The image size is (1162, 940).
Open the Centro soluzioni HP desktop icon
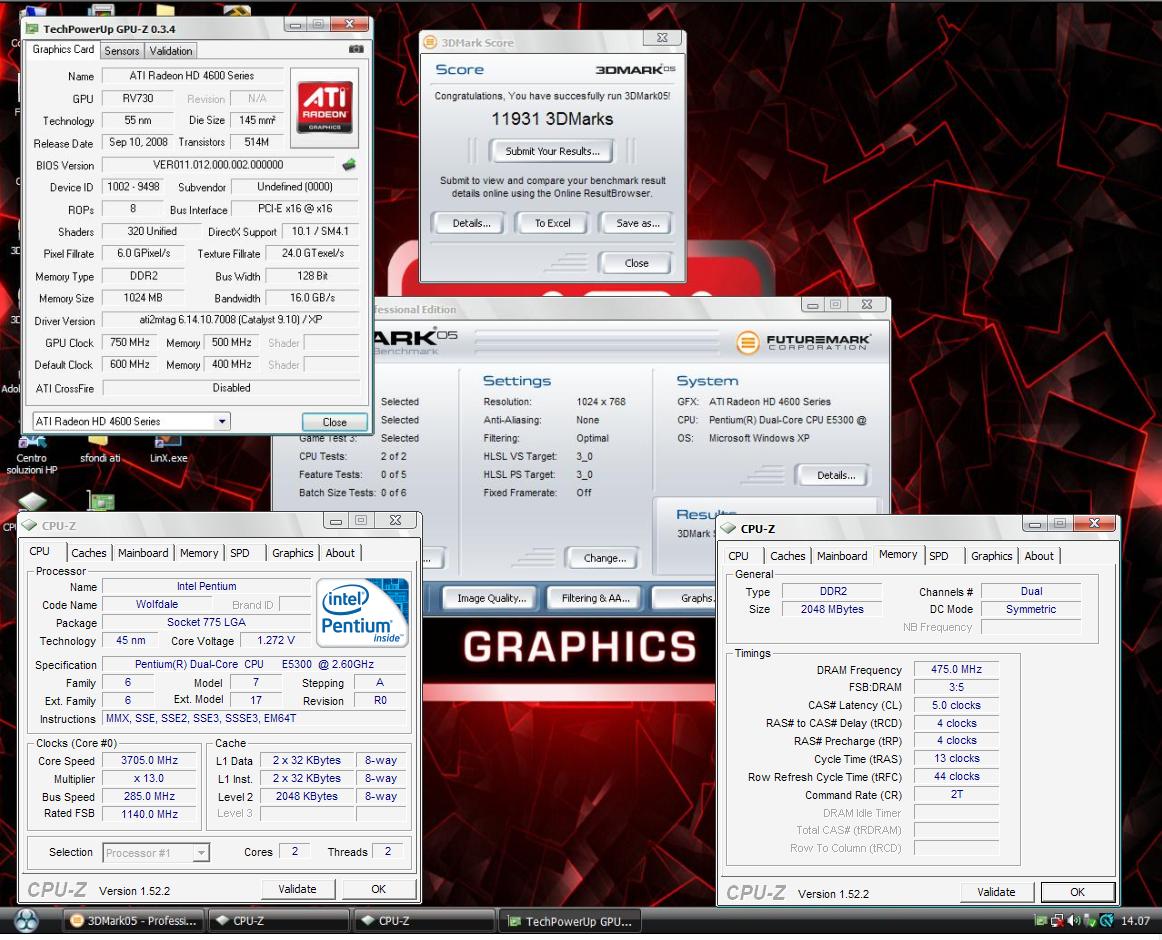[x=31, y=453]
